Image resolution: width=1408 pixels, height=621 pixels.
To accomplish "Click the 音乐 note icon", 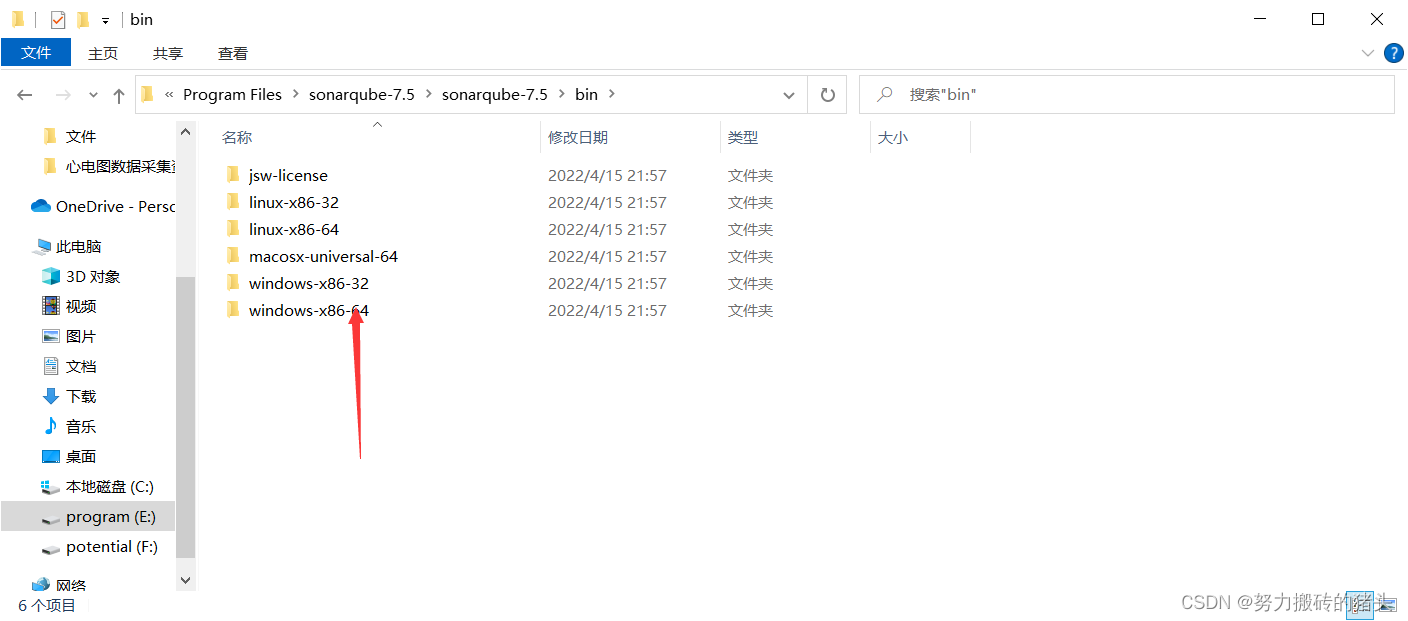I will coord(51,426).
